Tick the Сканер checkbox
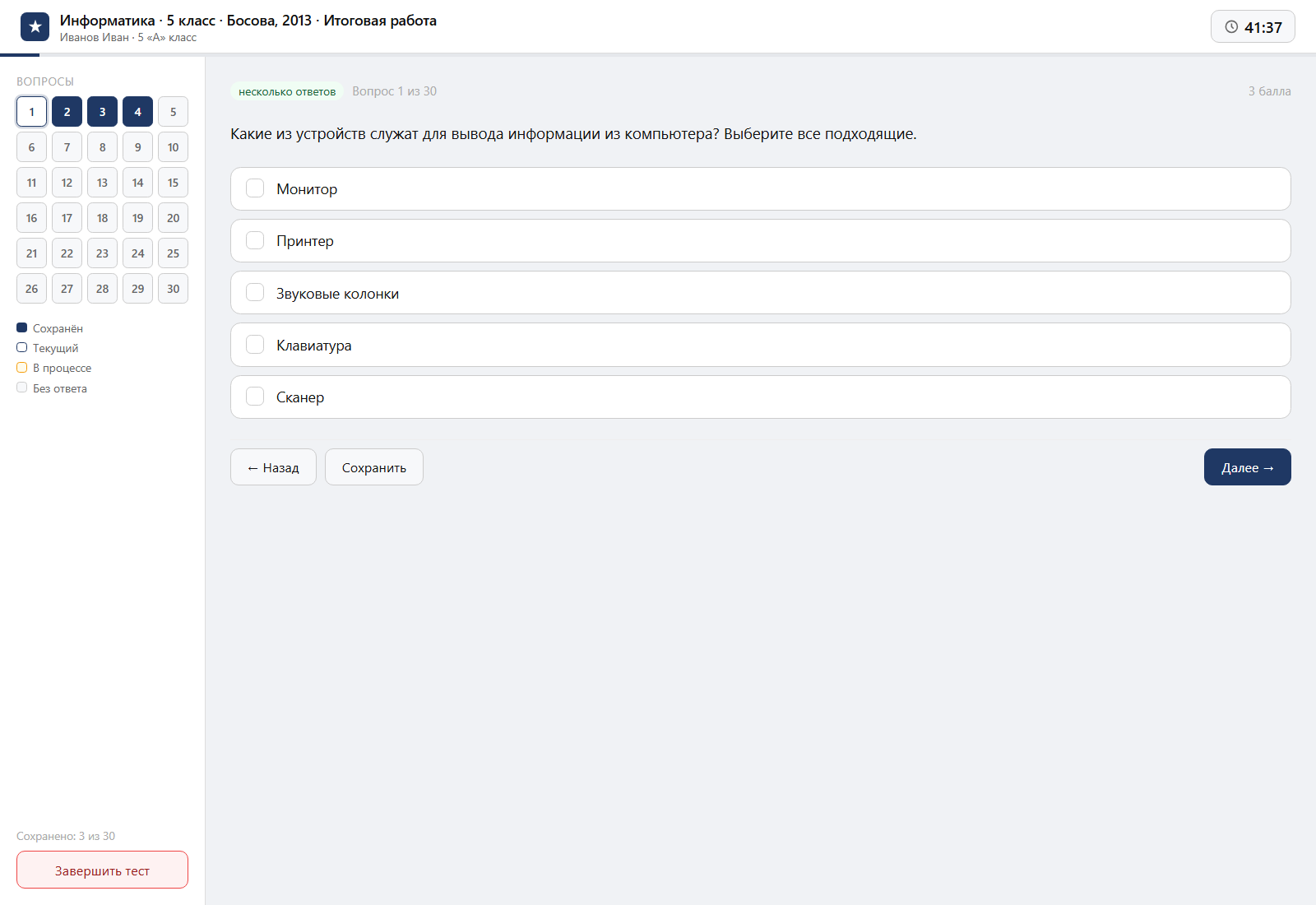This screenshot has width=1316, height=905. click(255, 397)
